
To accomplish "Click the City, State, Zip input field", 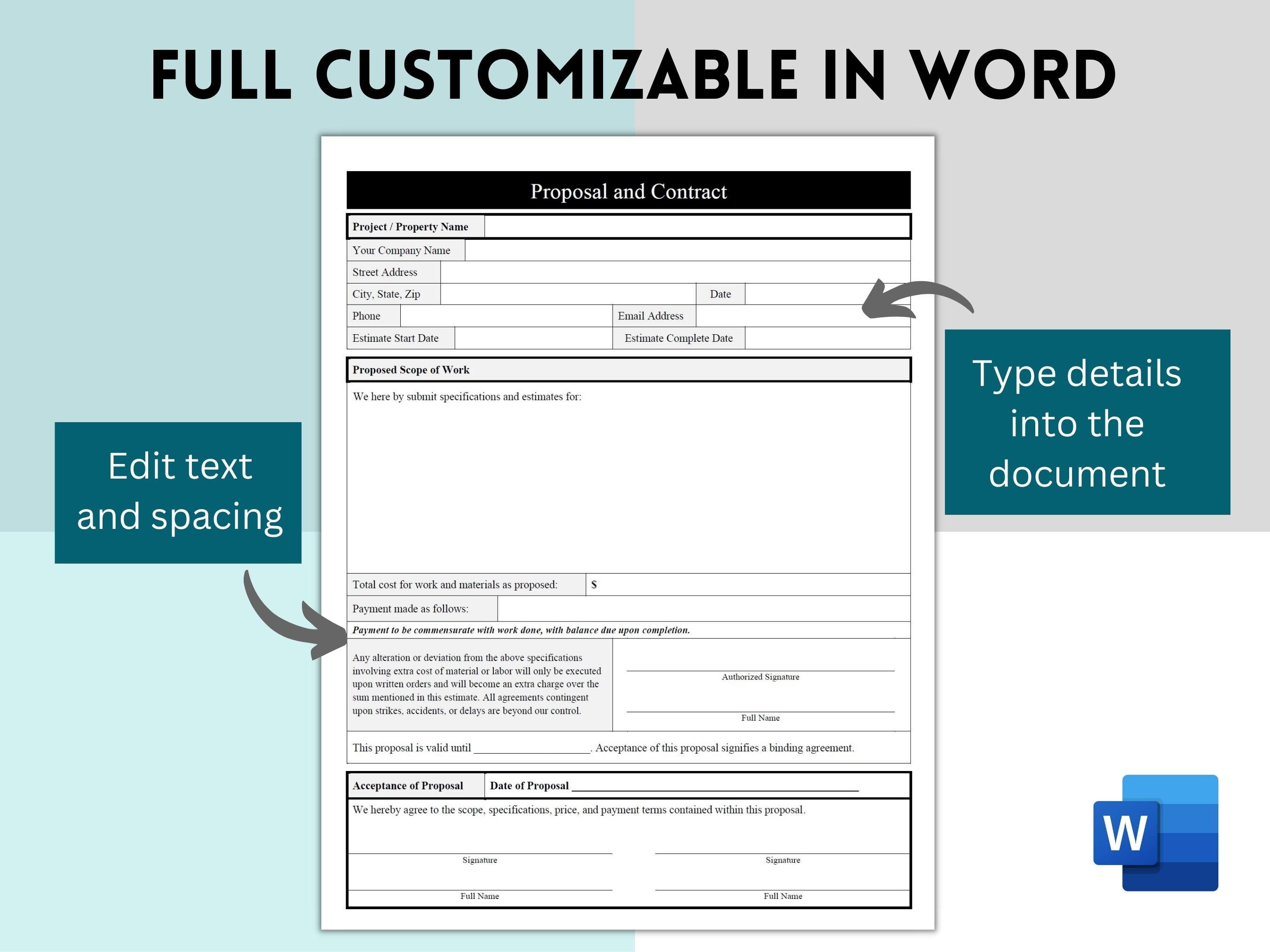I will (x=568, y=294).
